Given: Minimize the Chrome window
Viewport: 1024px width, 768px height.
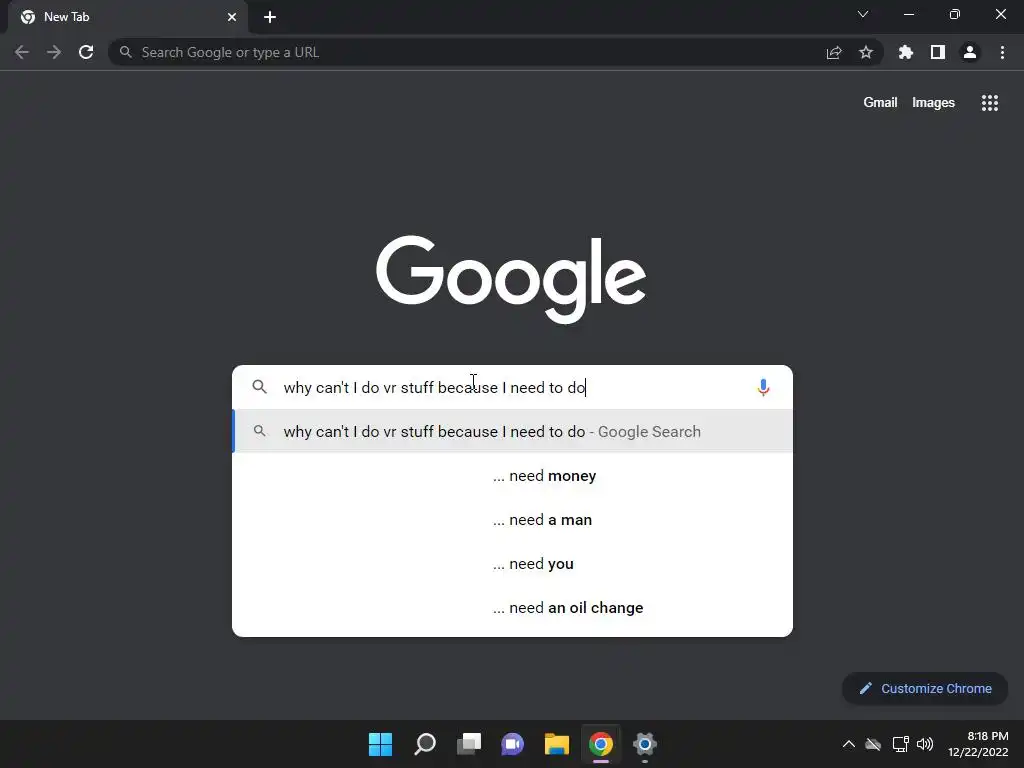Looking at the screenshot, I should pyautogui.click(x=908, y=14).
